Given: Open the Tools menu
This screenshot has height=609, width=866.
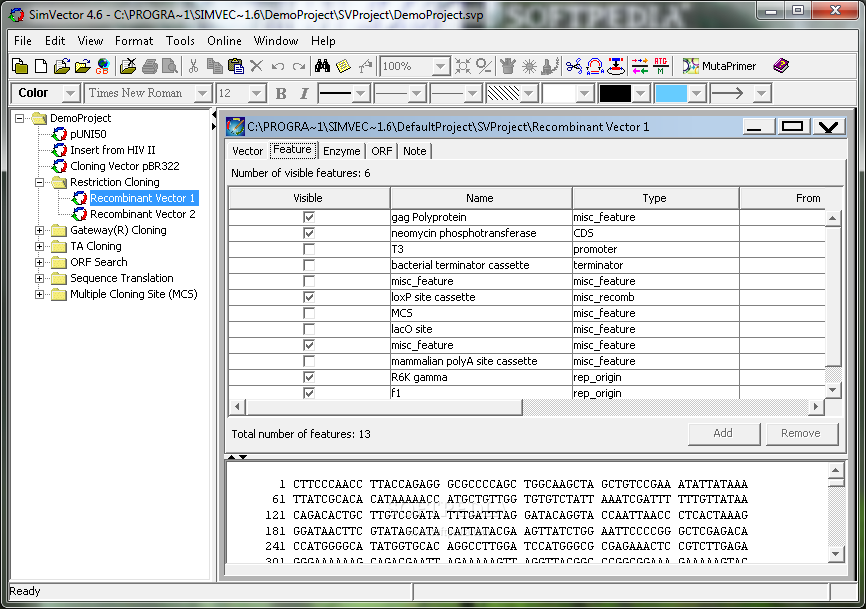Looking at the screenshot, I should point(180,41).
